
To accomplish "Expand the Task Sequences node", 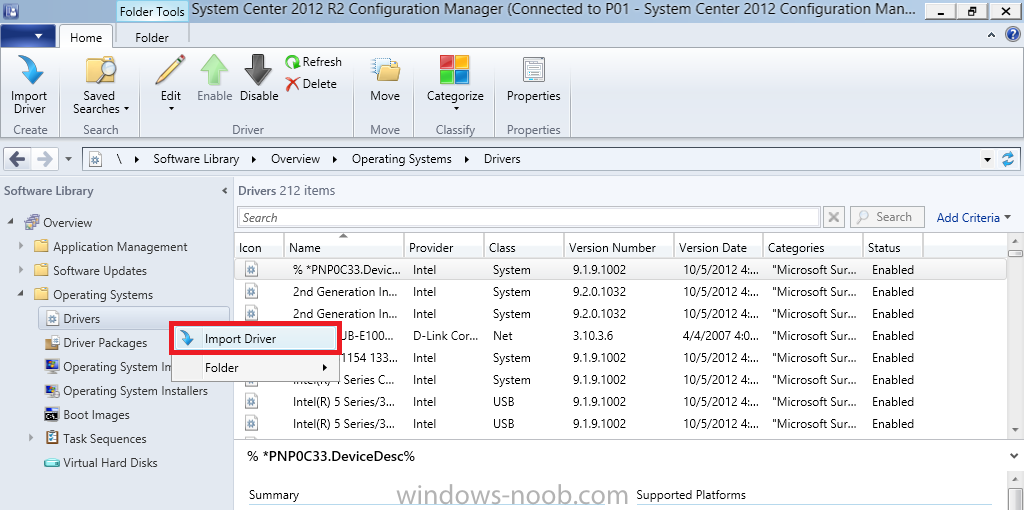I will [32, 438].
